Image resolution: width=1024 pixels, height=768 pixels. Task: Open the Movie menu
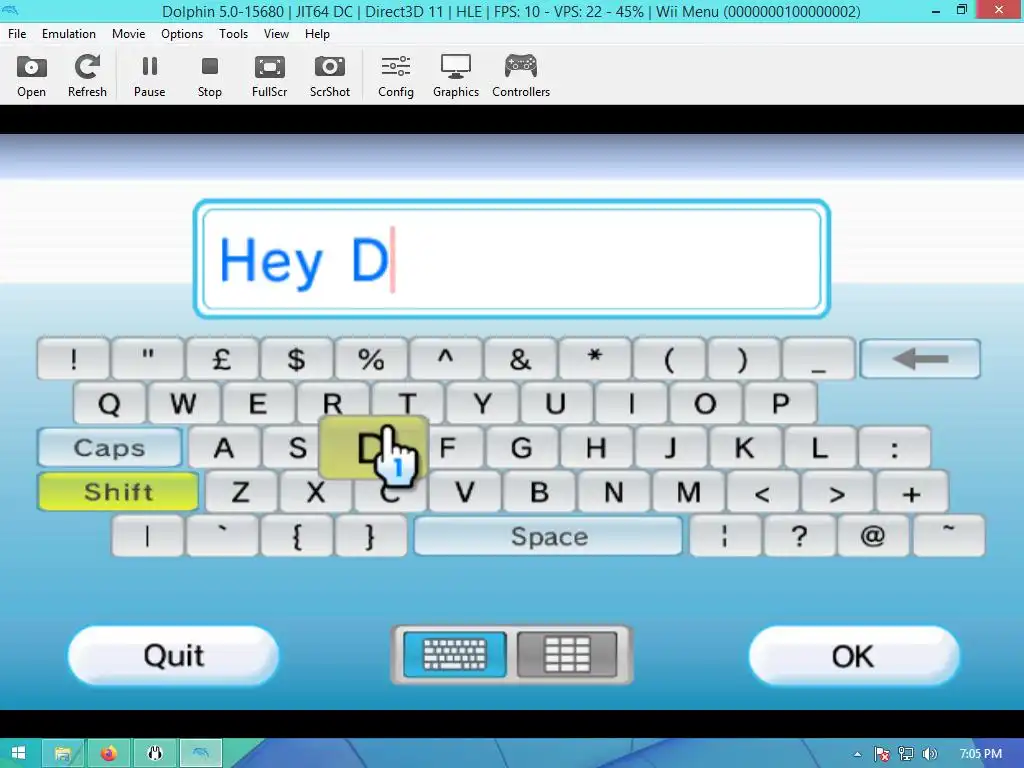coord(129,34)
